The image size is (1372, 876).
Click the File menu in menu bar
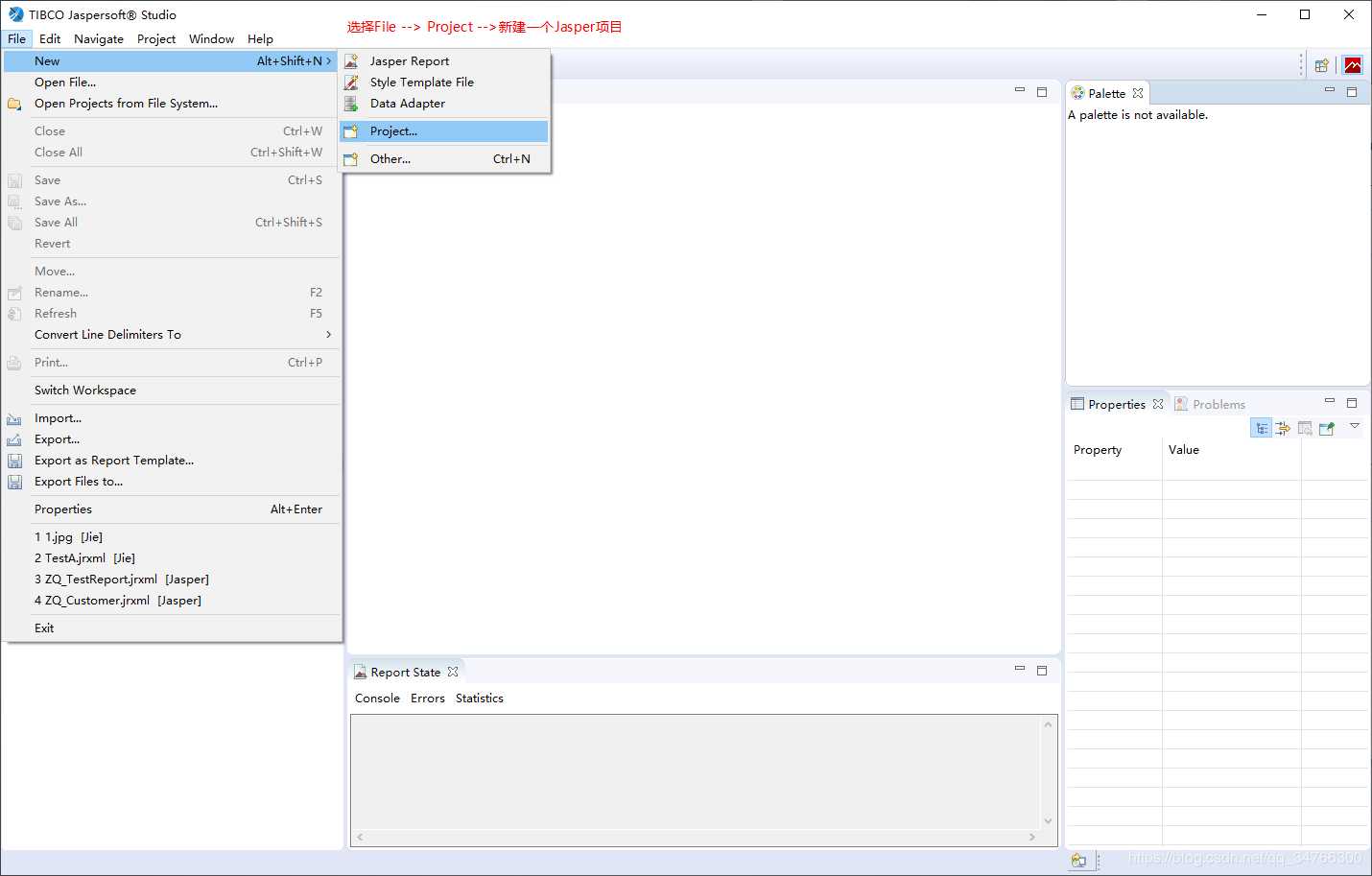click(17, 39)
